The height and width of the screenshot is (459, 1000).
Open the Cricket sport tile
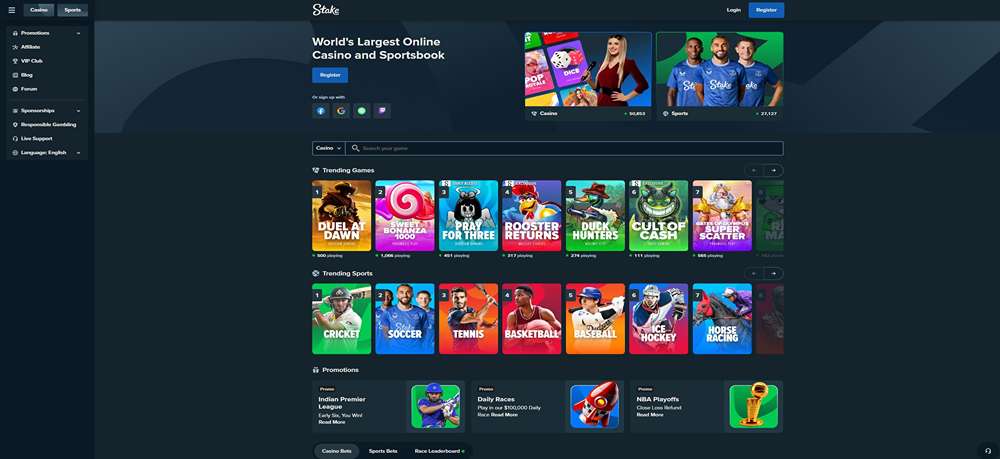pos(341,319)
